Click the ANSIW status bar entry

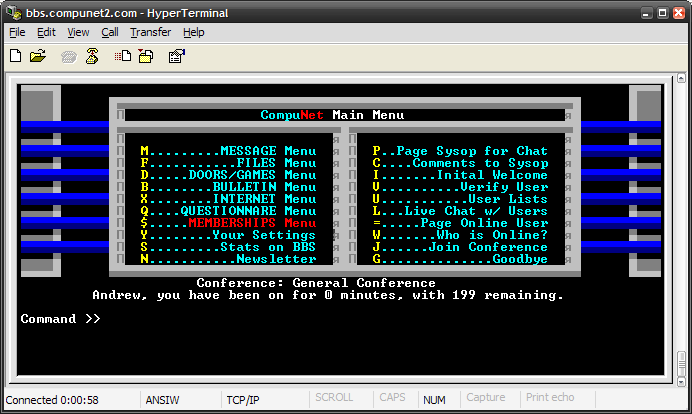pos(162,400)
